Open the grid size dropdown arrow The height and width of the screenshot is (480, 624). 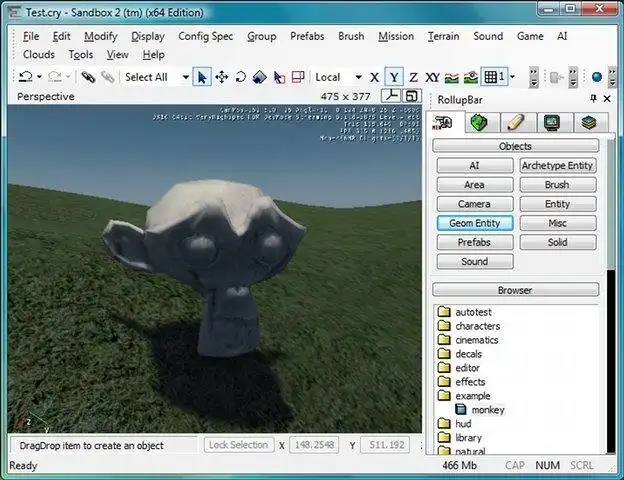tap(513, 77)
